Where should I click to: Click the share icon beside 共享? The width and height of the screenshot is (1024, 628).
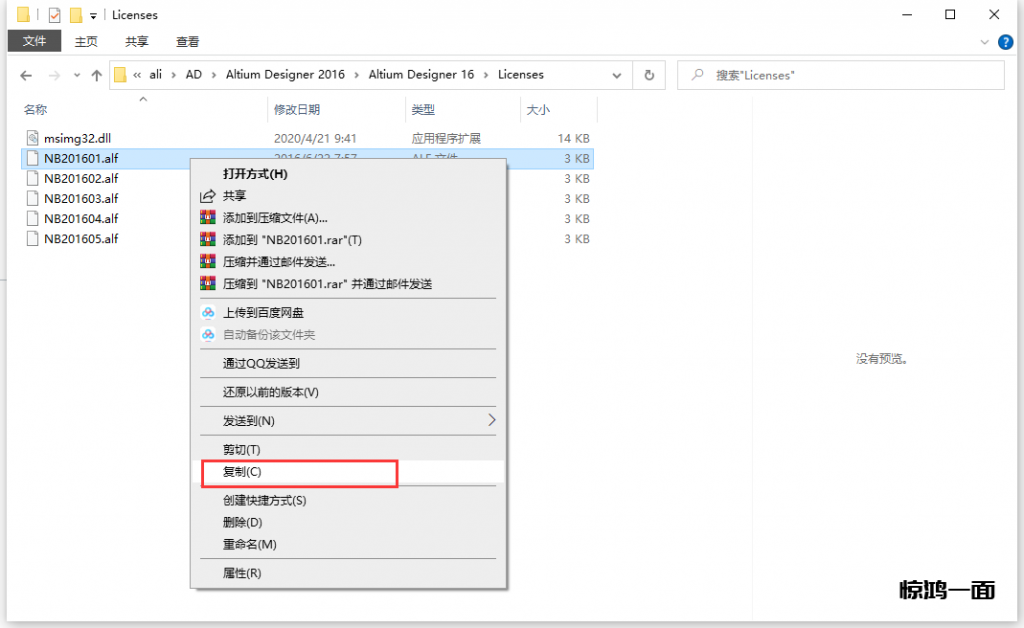[208, 196]
